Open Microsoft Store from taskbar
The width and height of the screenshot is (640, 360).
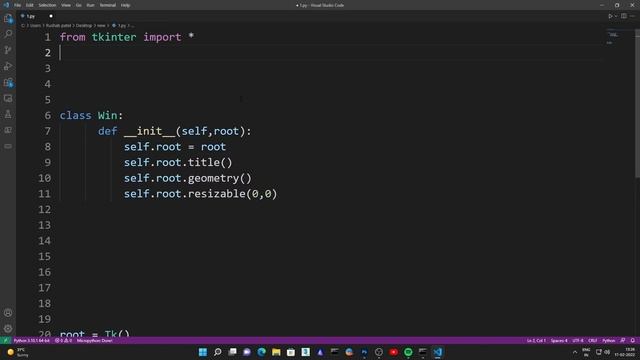tap(291, 352)
